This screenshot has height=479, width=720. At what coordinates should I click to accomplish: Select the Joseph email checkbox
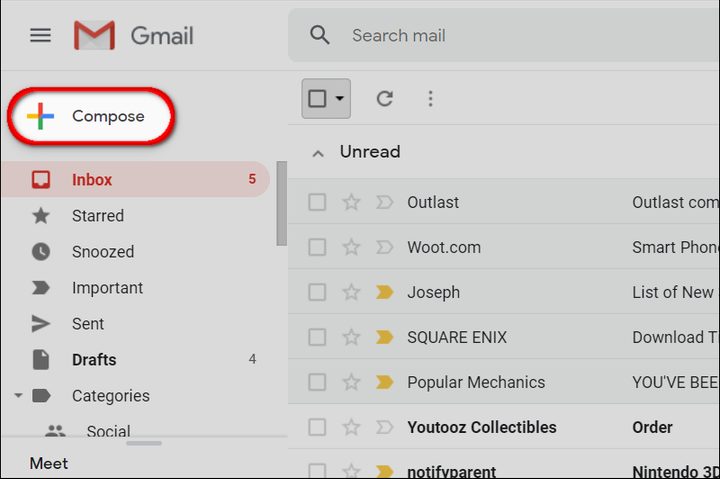click(x=317, y=292)
